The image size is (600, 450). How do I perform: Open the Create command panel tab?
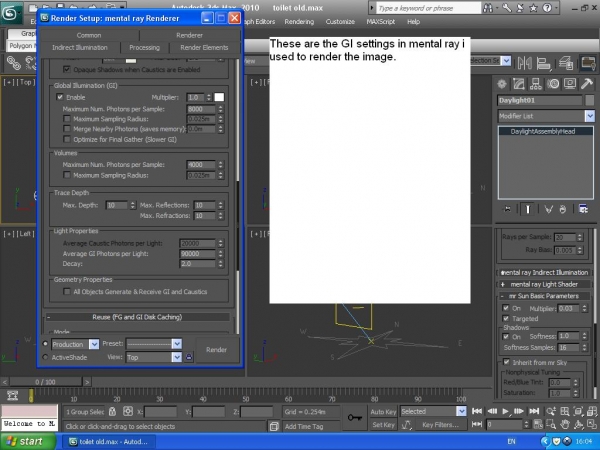pyautogui.click(x=502, y=84)
